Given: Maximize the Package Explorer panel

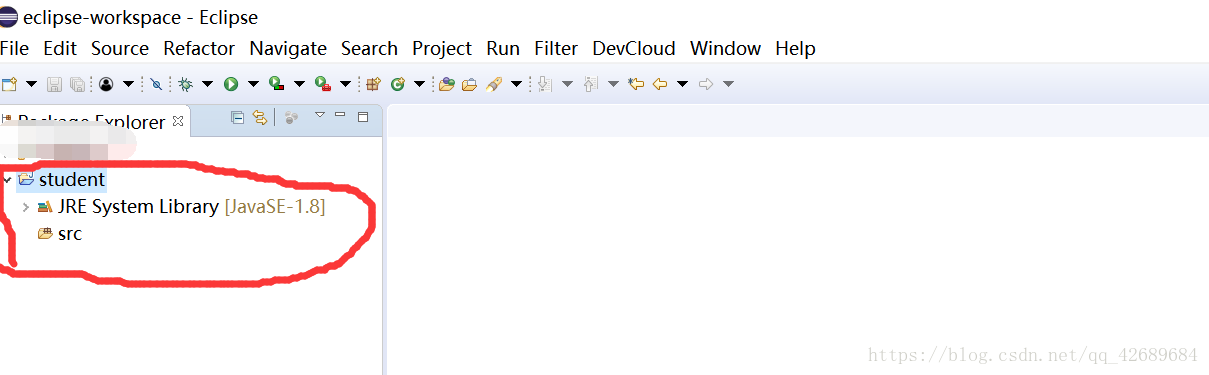Looking at the screenshot, I should pos(363,116).
